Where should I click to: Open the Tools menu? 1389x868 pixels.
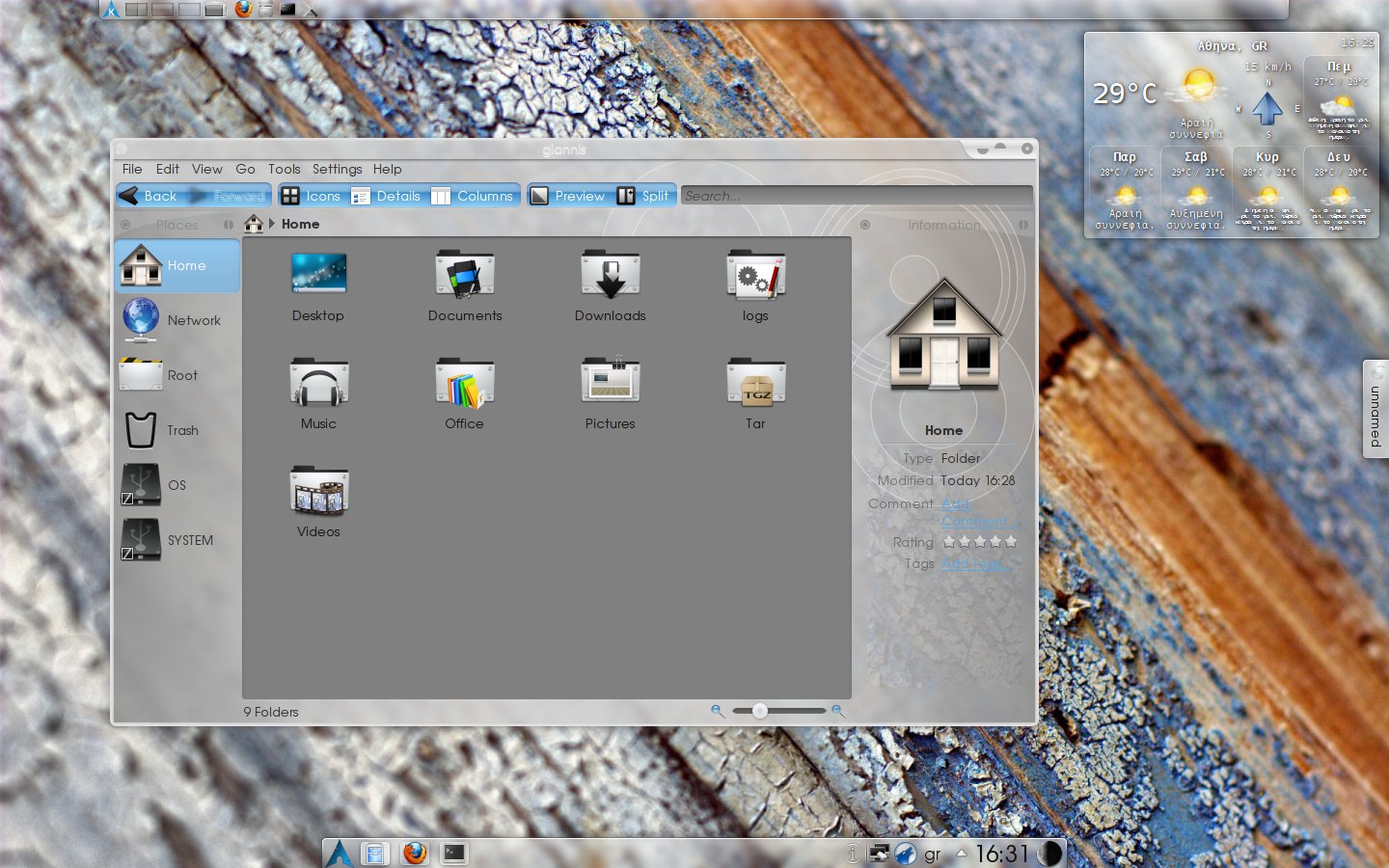[x=285, y=169]
